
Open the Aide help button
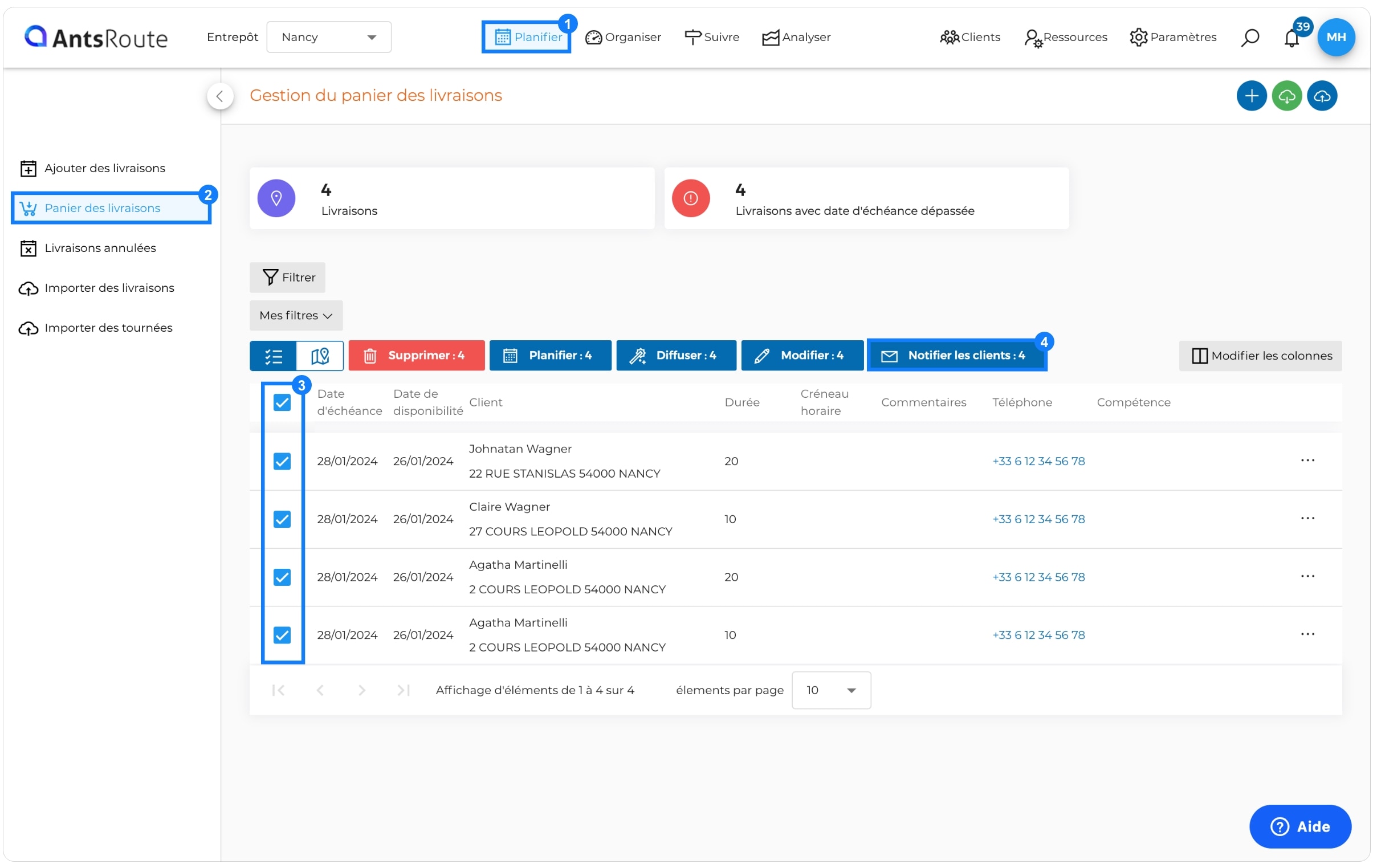tap(1299, 826)
